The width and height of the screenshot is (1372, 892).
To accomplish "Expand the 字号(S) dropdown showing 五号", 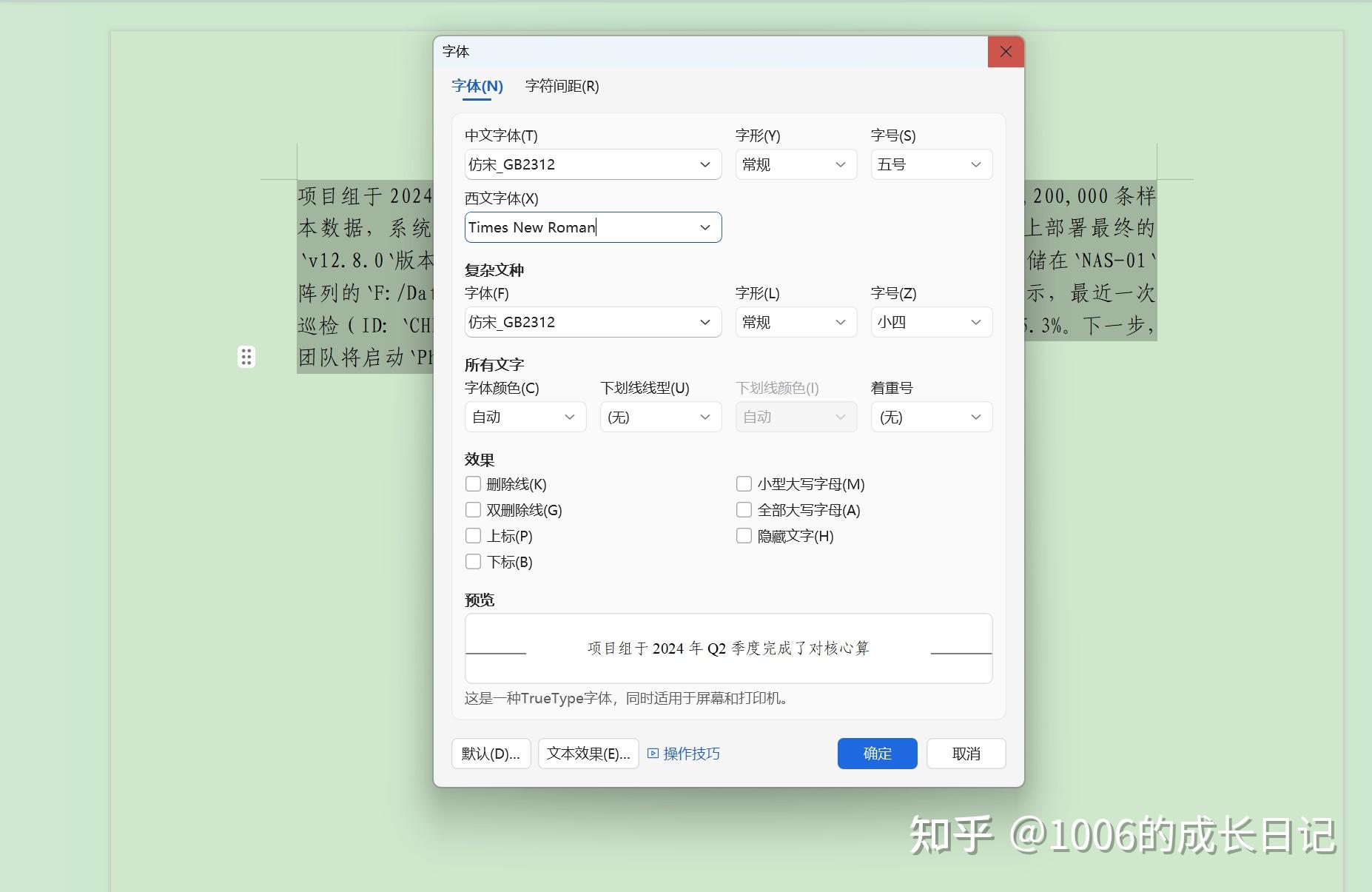I will tap(975, 164).
